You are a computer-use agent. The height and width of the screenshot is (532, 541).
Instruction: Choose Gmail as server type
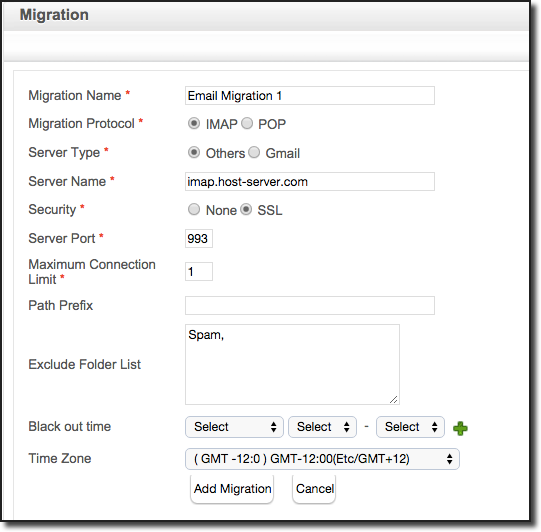254,152
